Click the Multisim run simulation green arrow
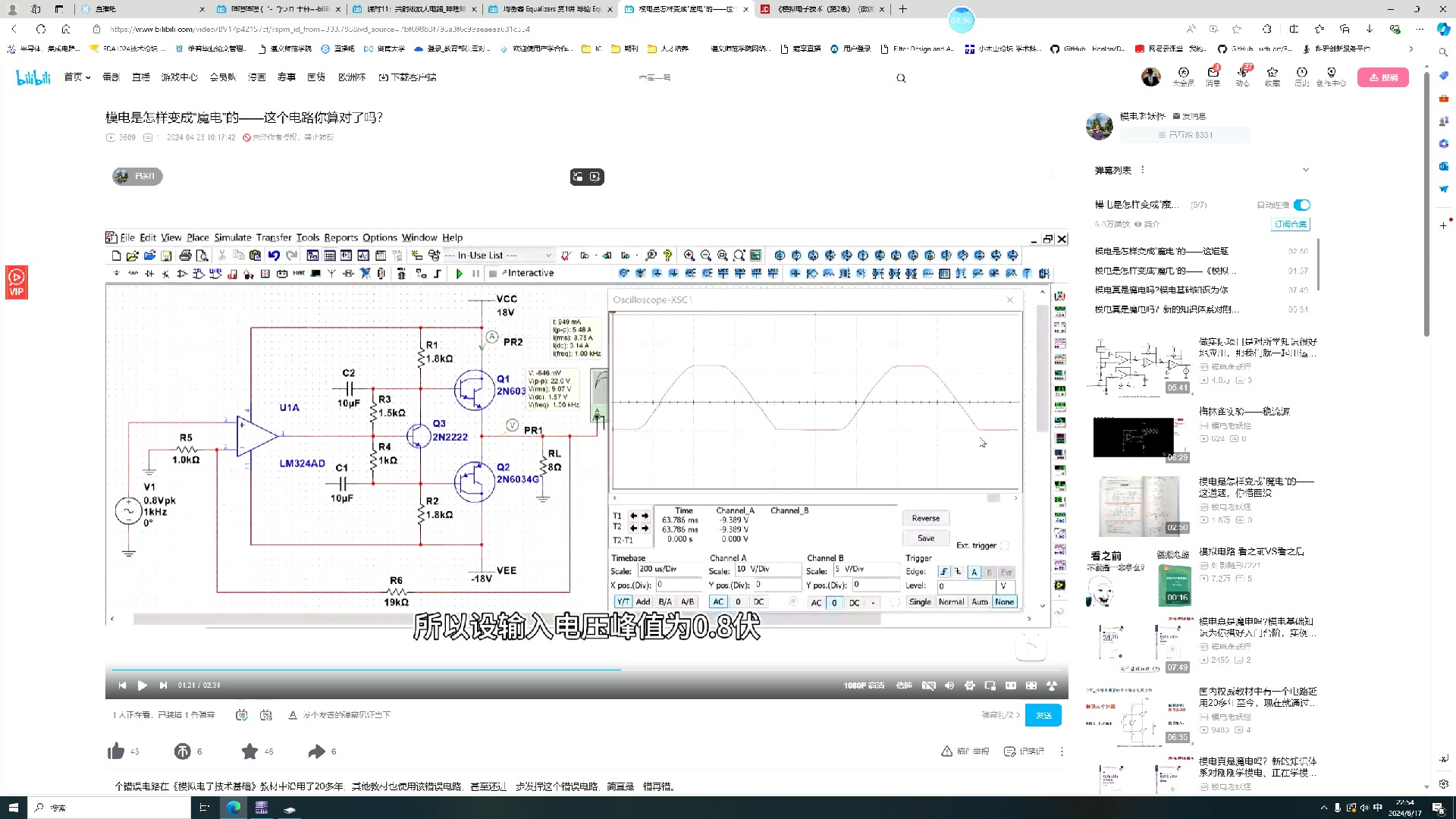The height and width of the screenshot is (819, 1456). pyautogui.click(x=460, y=274)
